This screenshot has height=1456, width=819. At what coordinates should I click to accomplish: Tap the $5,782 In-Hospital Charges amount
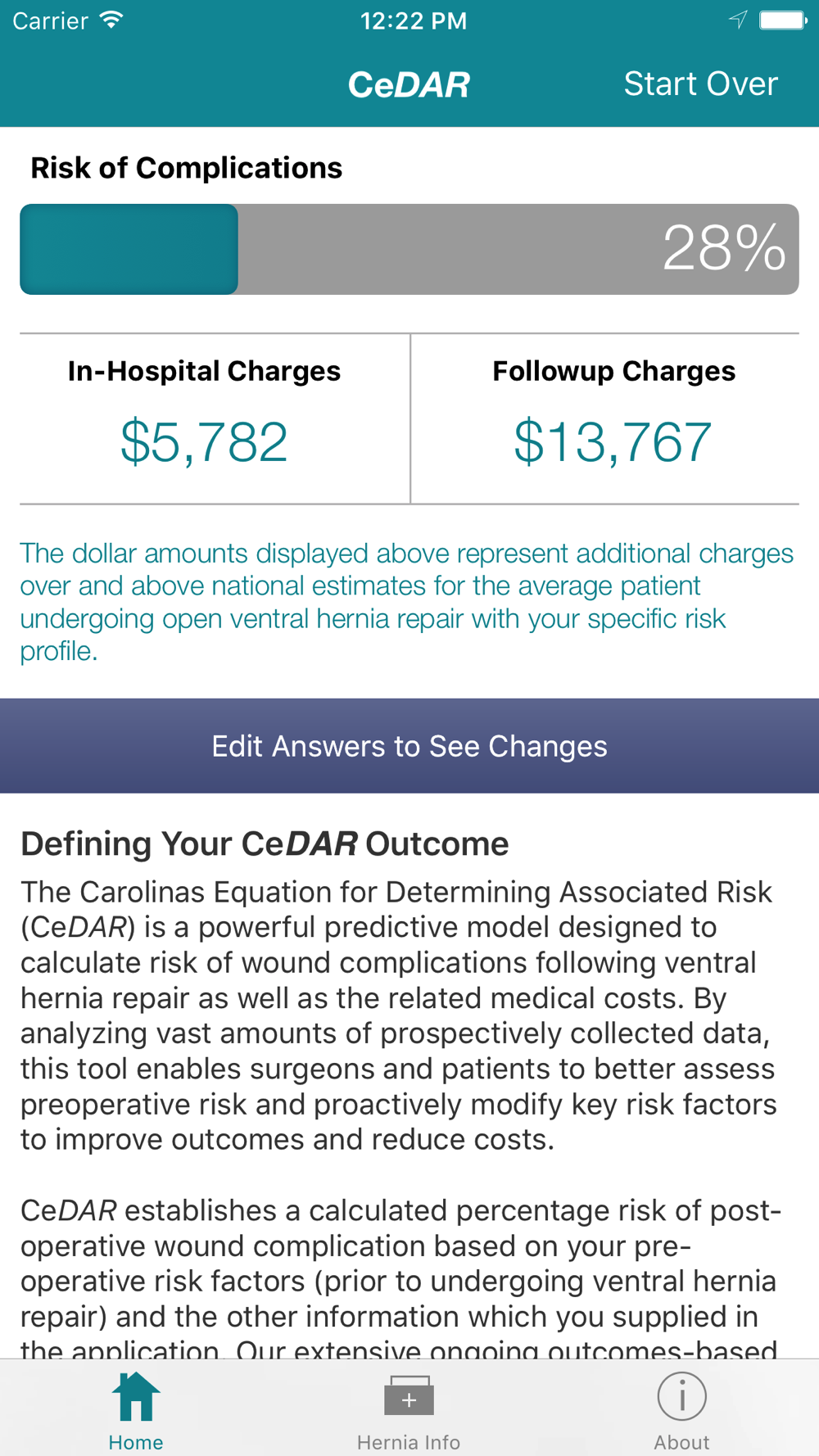click(205, 442)
